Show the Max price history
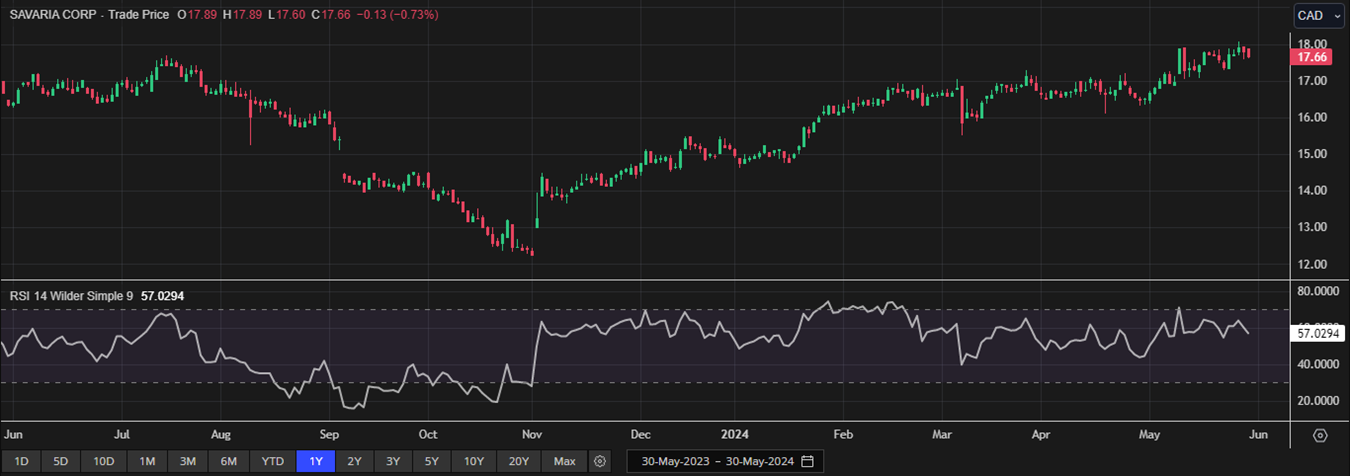 pos(564,461)
